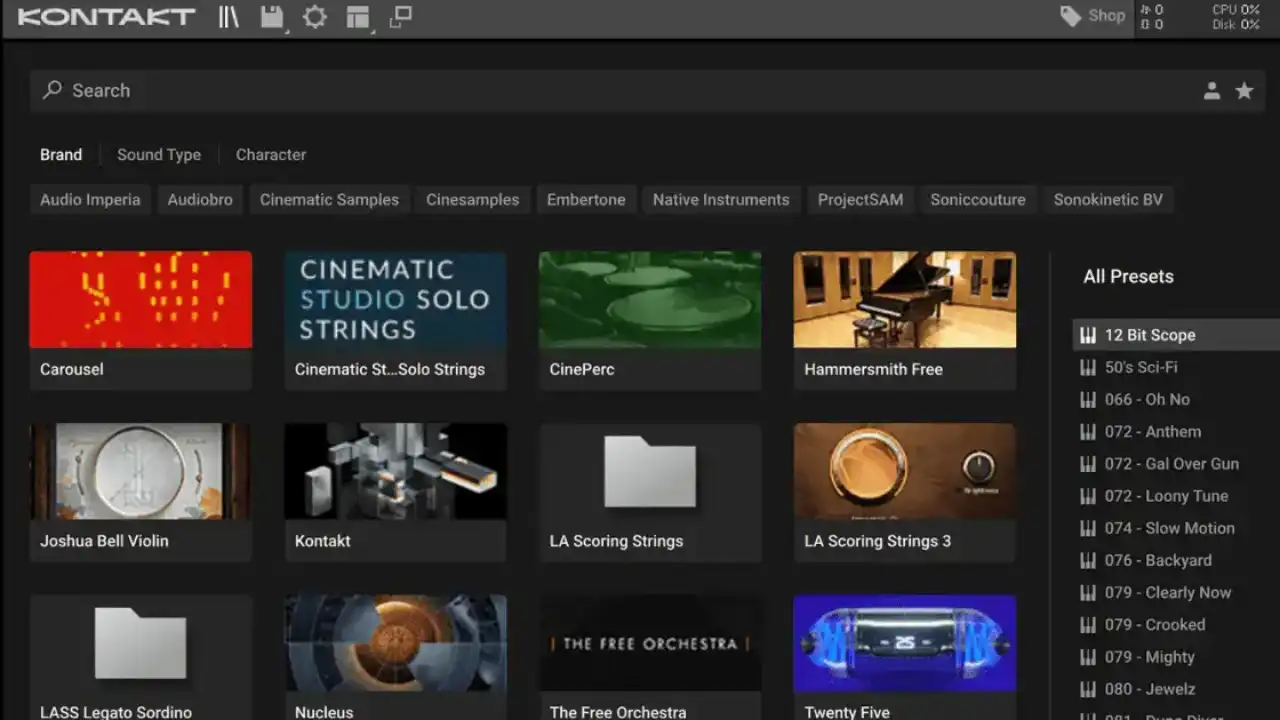Click the Soniccouture brand button
The width and height of the screenshot is (1280, 720).
[977, 200]
